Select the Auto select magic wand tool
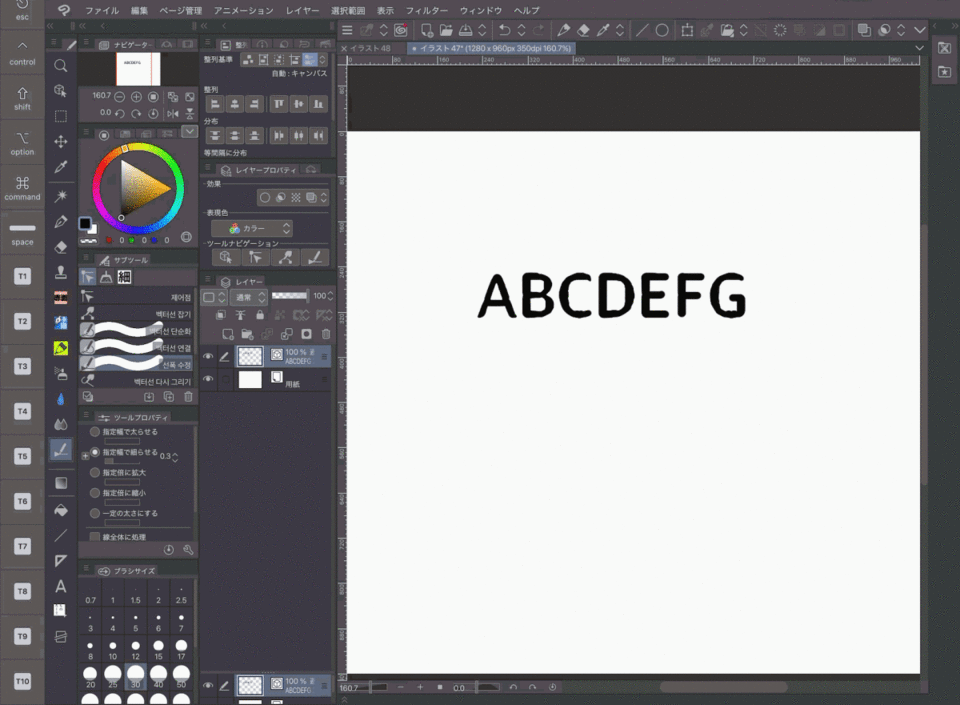This screenshot has height=705, width=960. click(x=61, y=196)
